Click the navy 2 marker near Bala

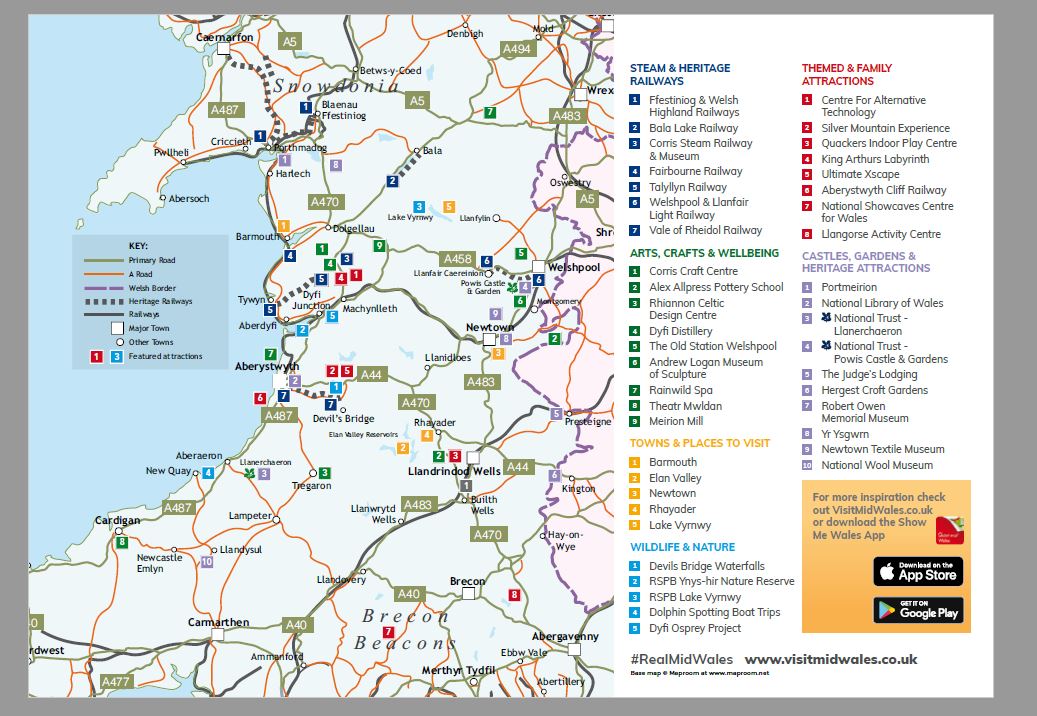coord(392,180)
